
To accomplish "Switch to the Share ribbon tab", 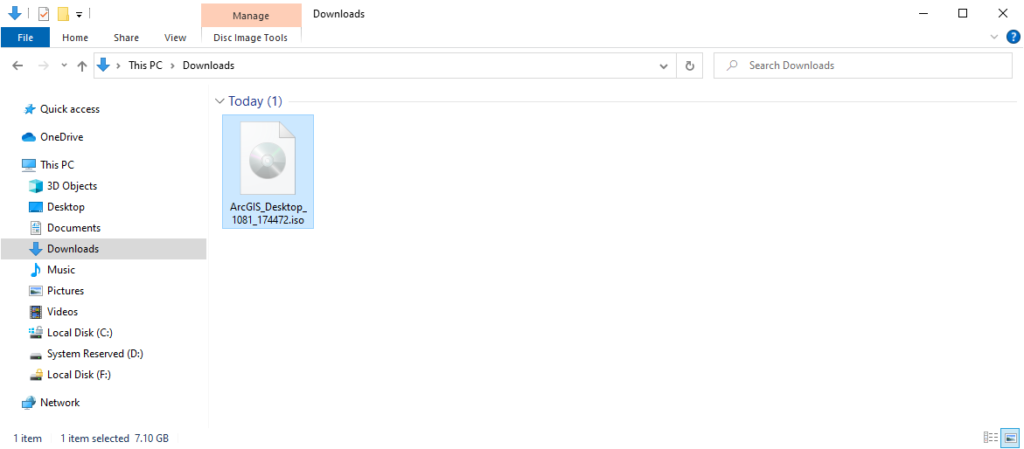I will pyautogui.click(x=126, y=37).
